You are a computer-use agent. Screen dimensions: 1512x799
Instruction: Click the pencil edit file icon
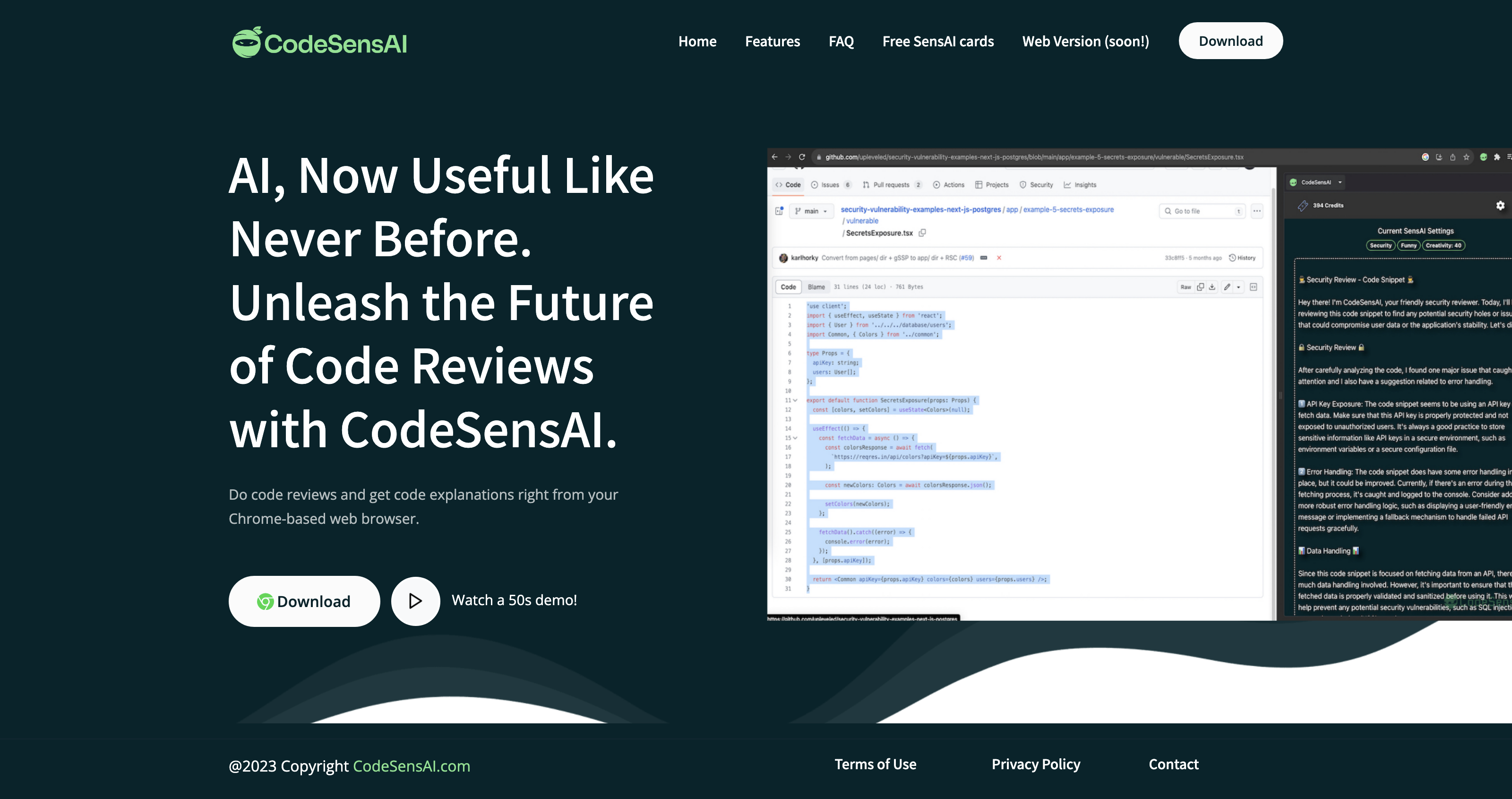pyautogui.click(x=1227, y=287)
